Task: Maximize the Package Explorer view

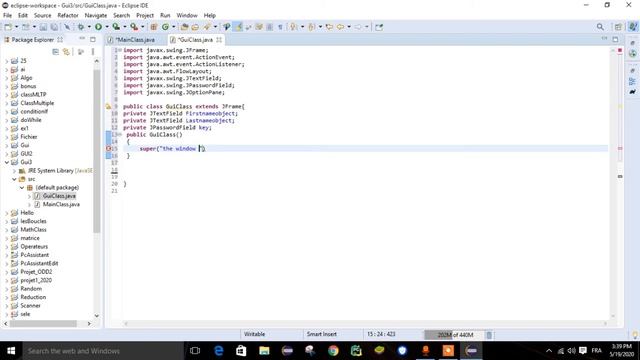Action: (x=93, y=40)
